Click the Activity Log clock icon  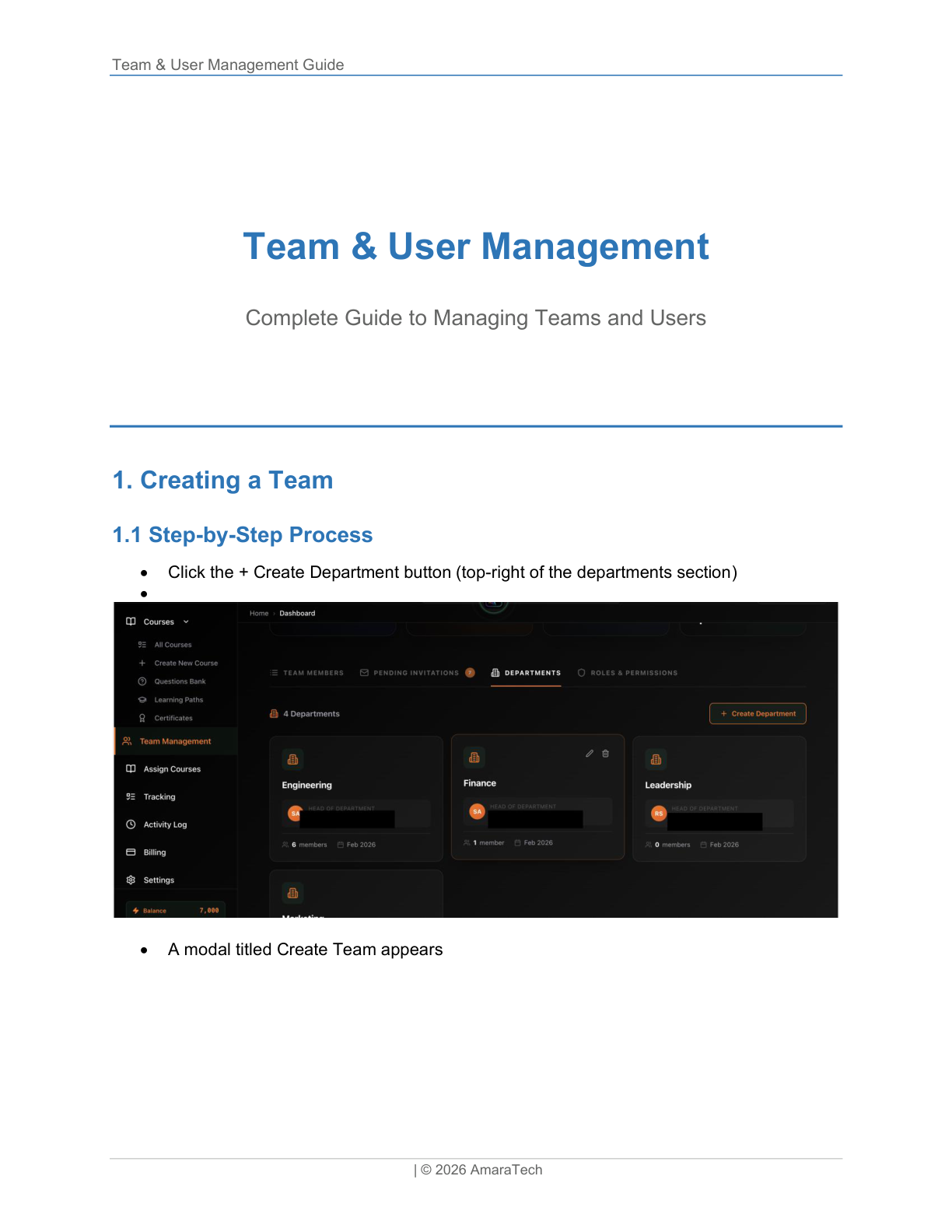click(x=131, y=824)
